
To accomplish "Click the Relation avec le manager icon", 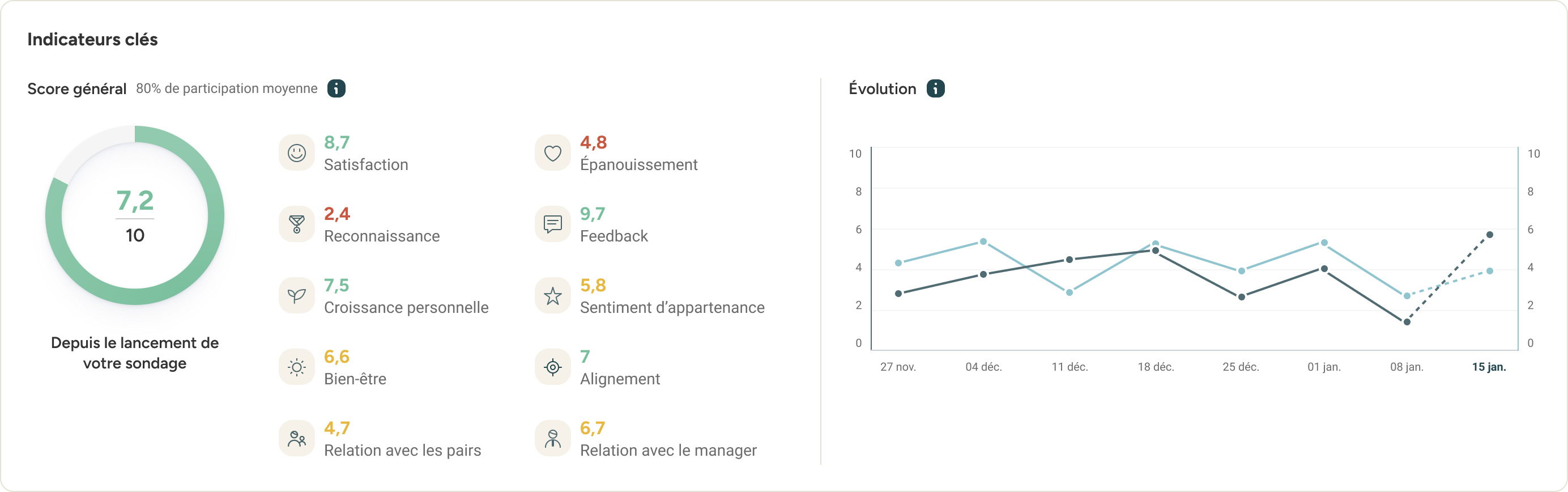I will click(552, 438).
